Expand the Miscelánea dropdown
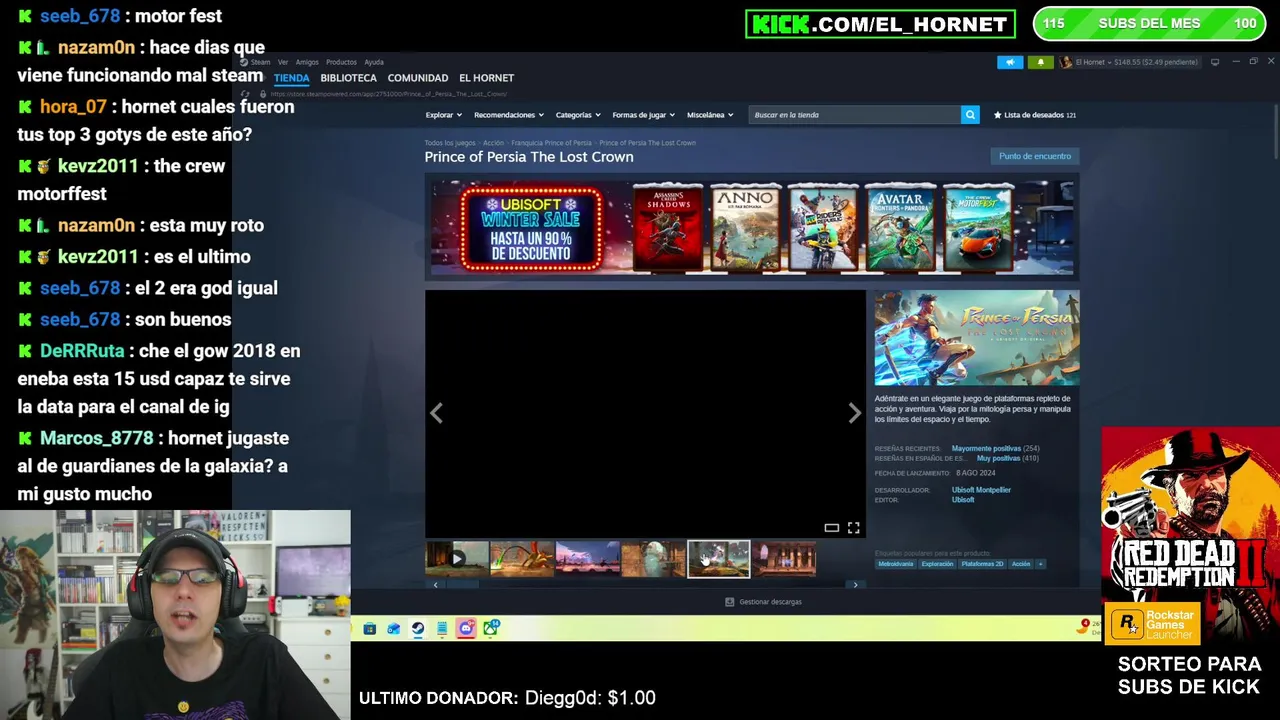The image size is (1280, 720). click(x=710, y=115)
